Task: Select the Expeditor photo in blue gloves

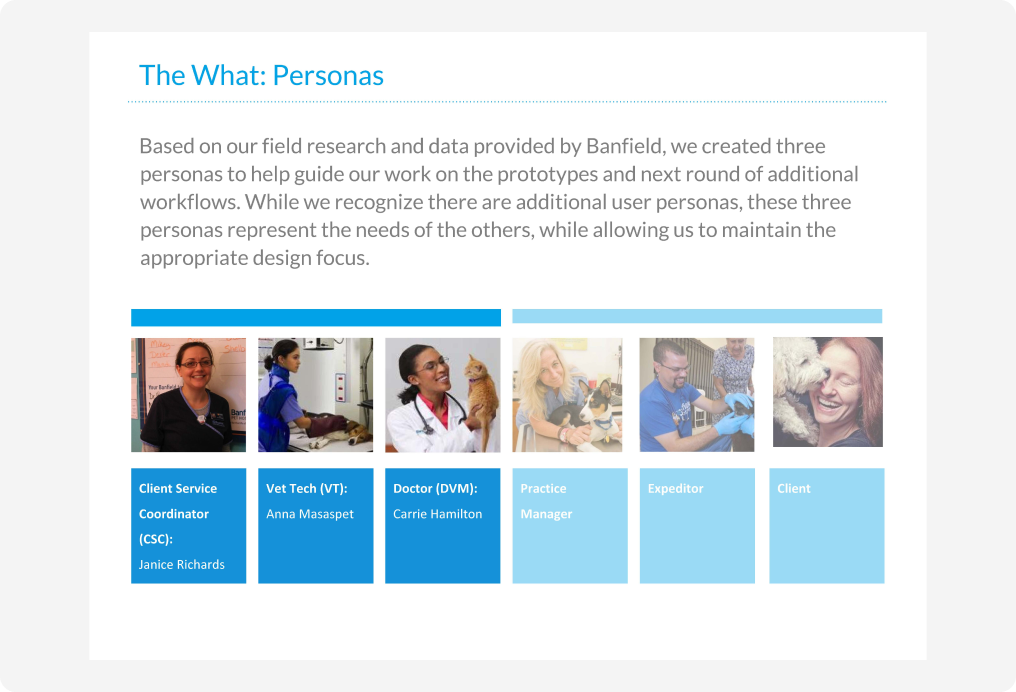Action: tap(697, 395)
